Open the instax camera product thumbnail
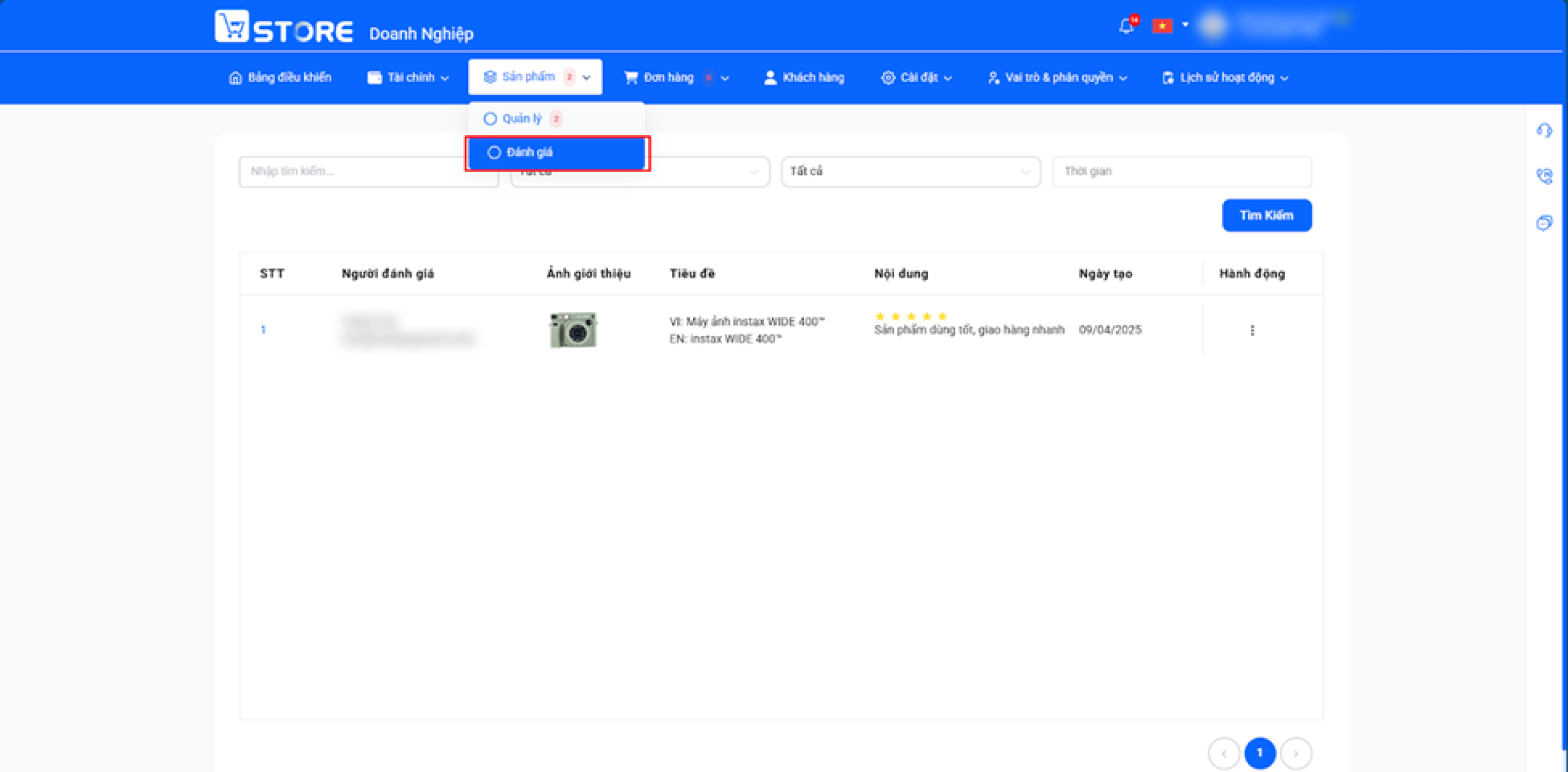This screenshot has width=1568, height=772. click(573, 330)
